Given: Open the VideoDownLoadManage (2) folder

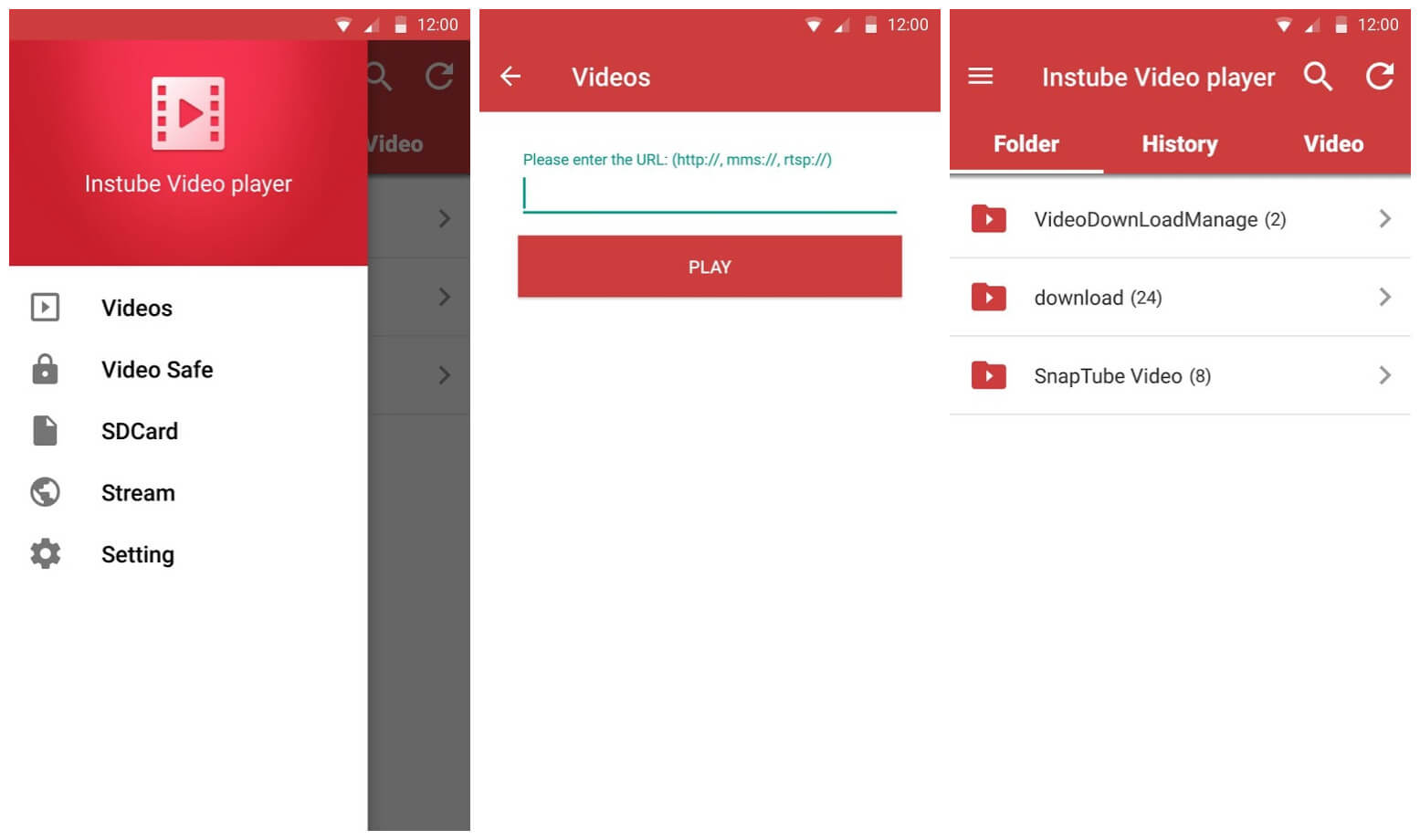Looking at the screenshot, I should point(1180,219).
